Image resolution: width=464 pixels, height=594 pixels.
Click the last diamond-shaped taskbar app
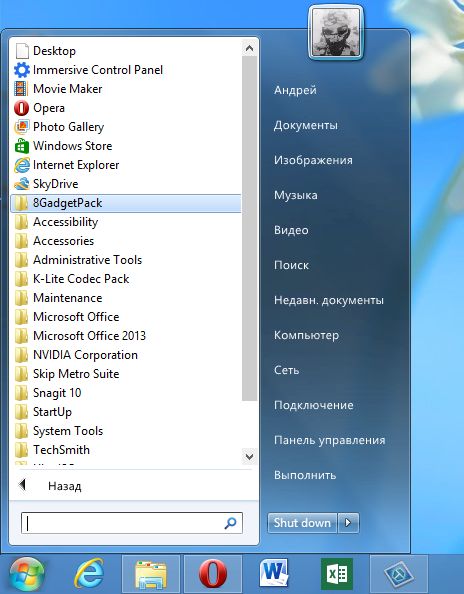click(x=398, y=574)
